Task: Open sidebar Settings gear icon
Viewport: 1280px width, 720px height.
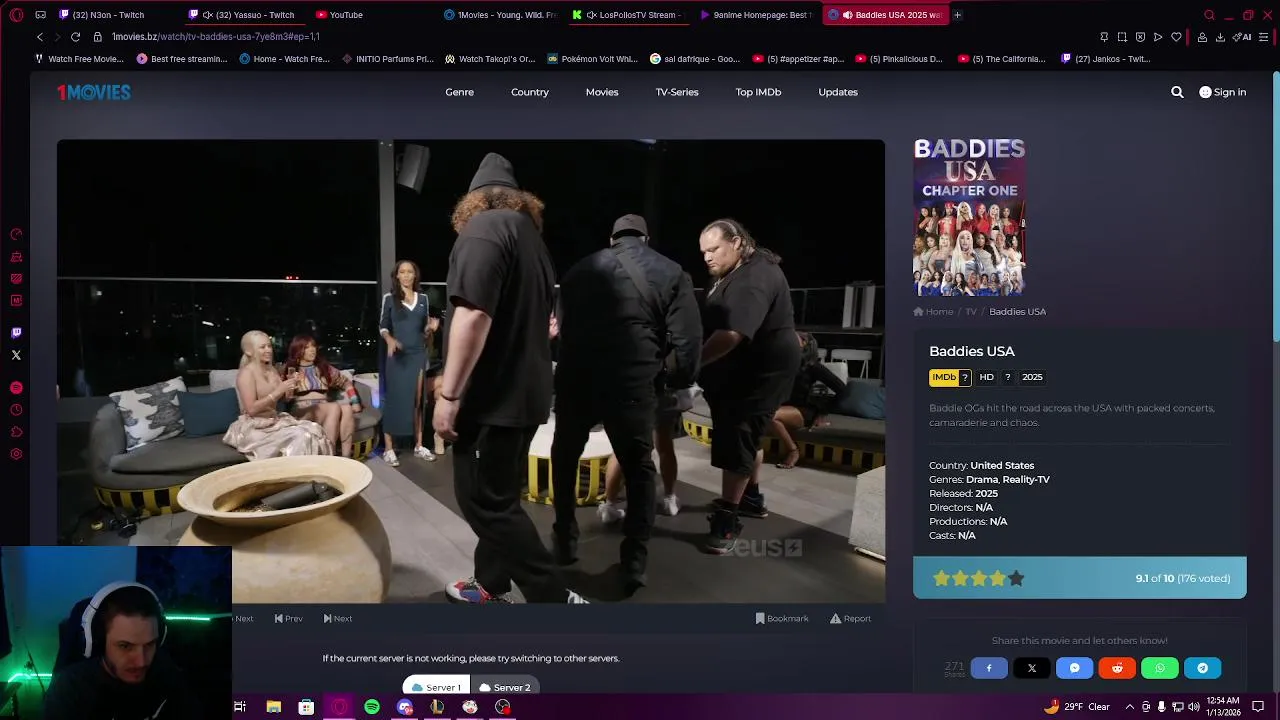Action: (16, 454)
